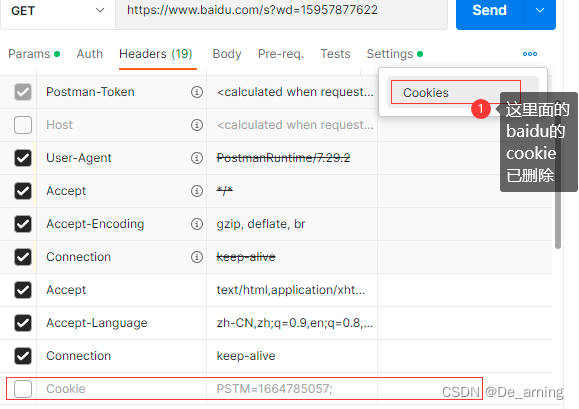Uncheck the User-Agent header checkbox

pyautogui.click(x=23, y=158)
